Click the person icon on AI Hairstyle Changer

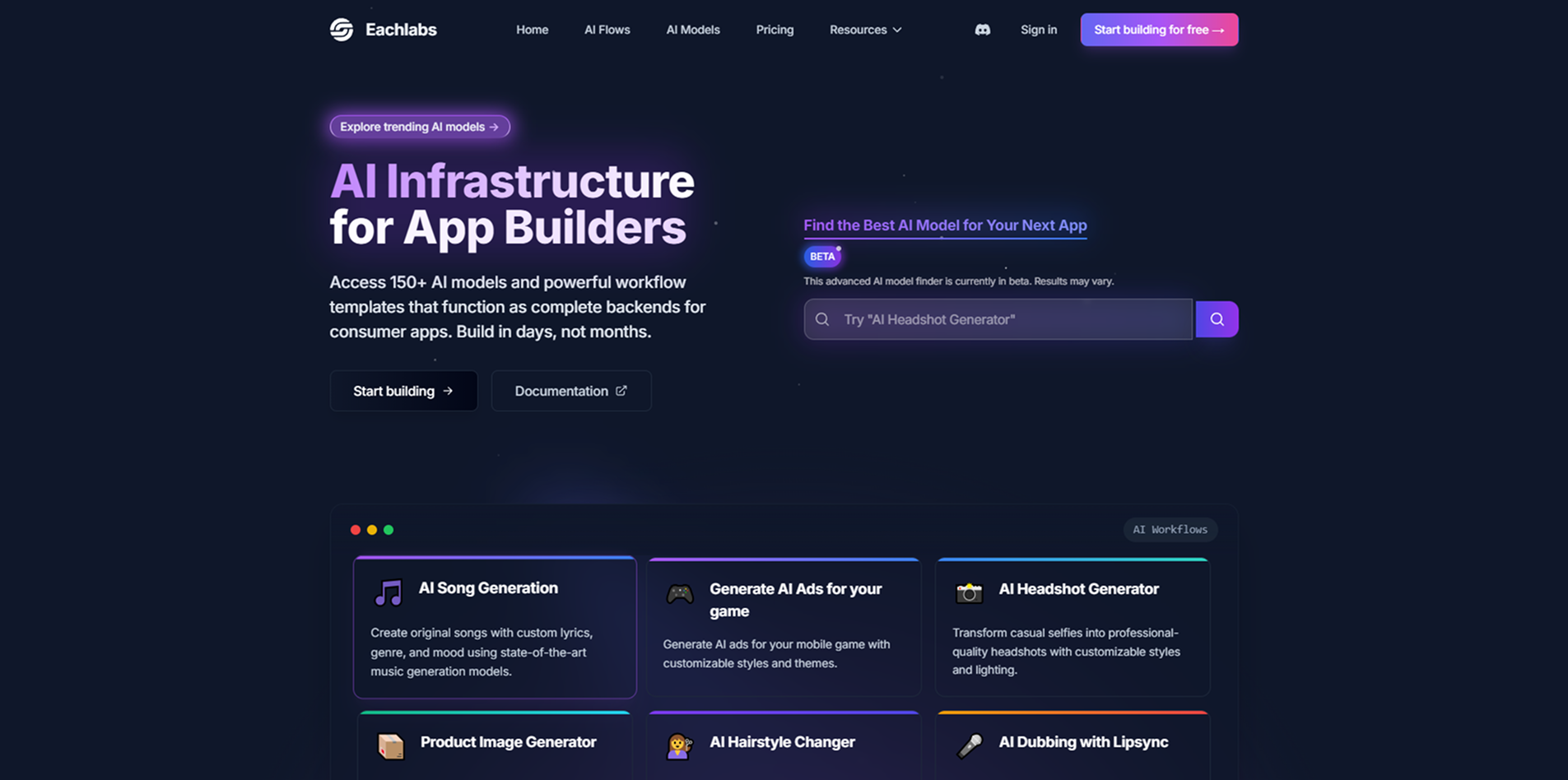pos(679,746)
